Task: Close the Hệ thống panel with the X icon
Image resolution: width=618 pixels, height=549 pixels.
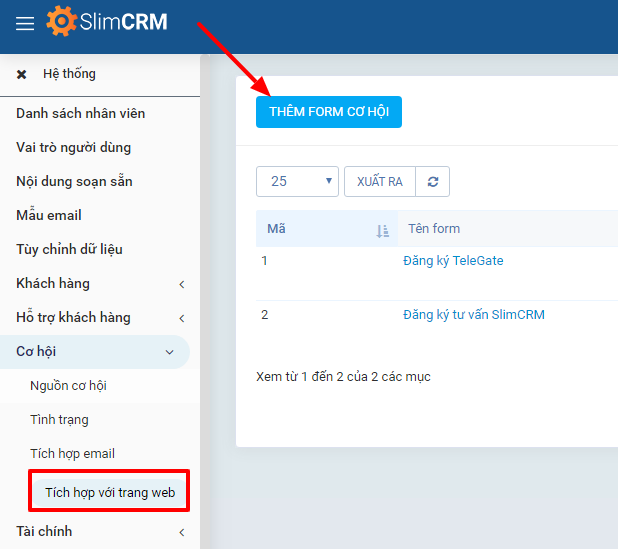Action: point(21,74)
